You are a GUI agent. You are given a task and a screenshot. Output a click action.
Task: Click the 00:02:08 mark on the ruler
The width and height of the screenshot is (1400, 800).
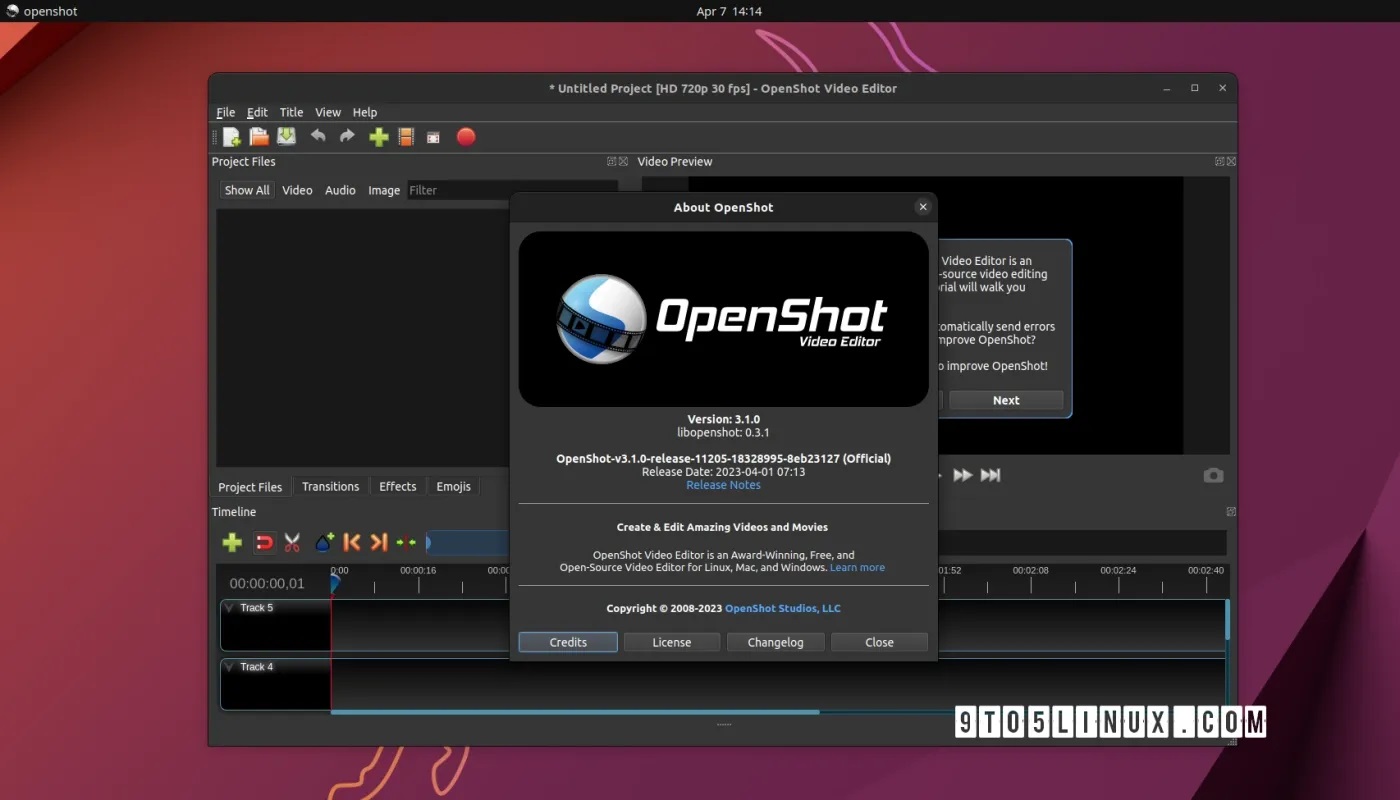point(1031,570)
